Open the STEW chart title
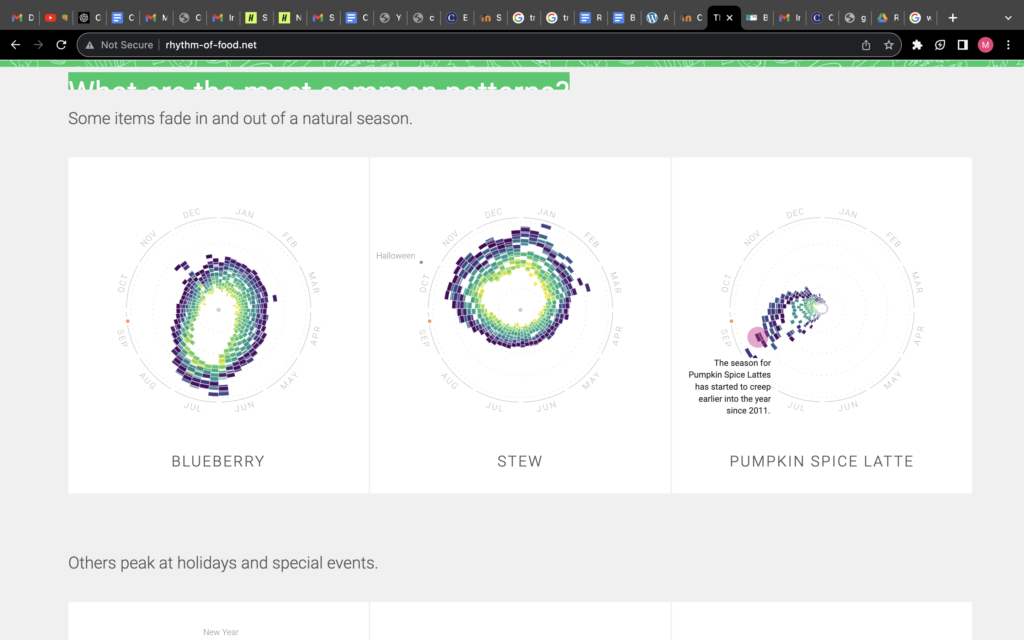This screenshot has height=640, width=1024. [520, 461]
